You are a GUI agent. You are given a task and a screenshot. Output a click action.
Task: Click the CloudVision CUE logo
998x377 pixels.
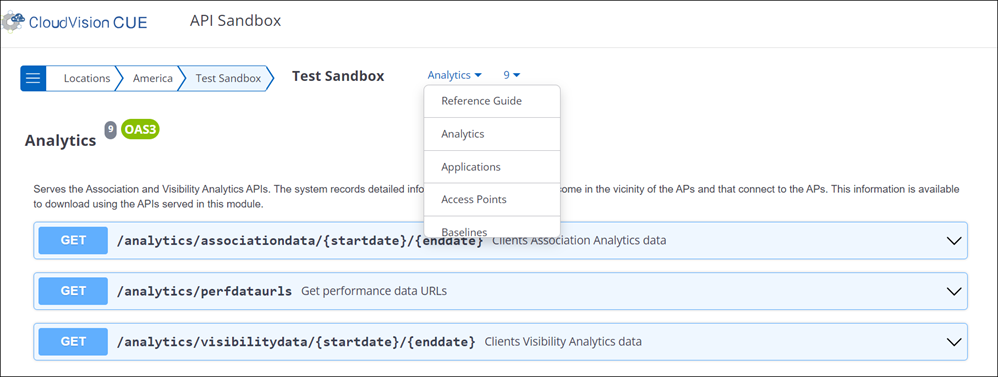point(74,23)
